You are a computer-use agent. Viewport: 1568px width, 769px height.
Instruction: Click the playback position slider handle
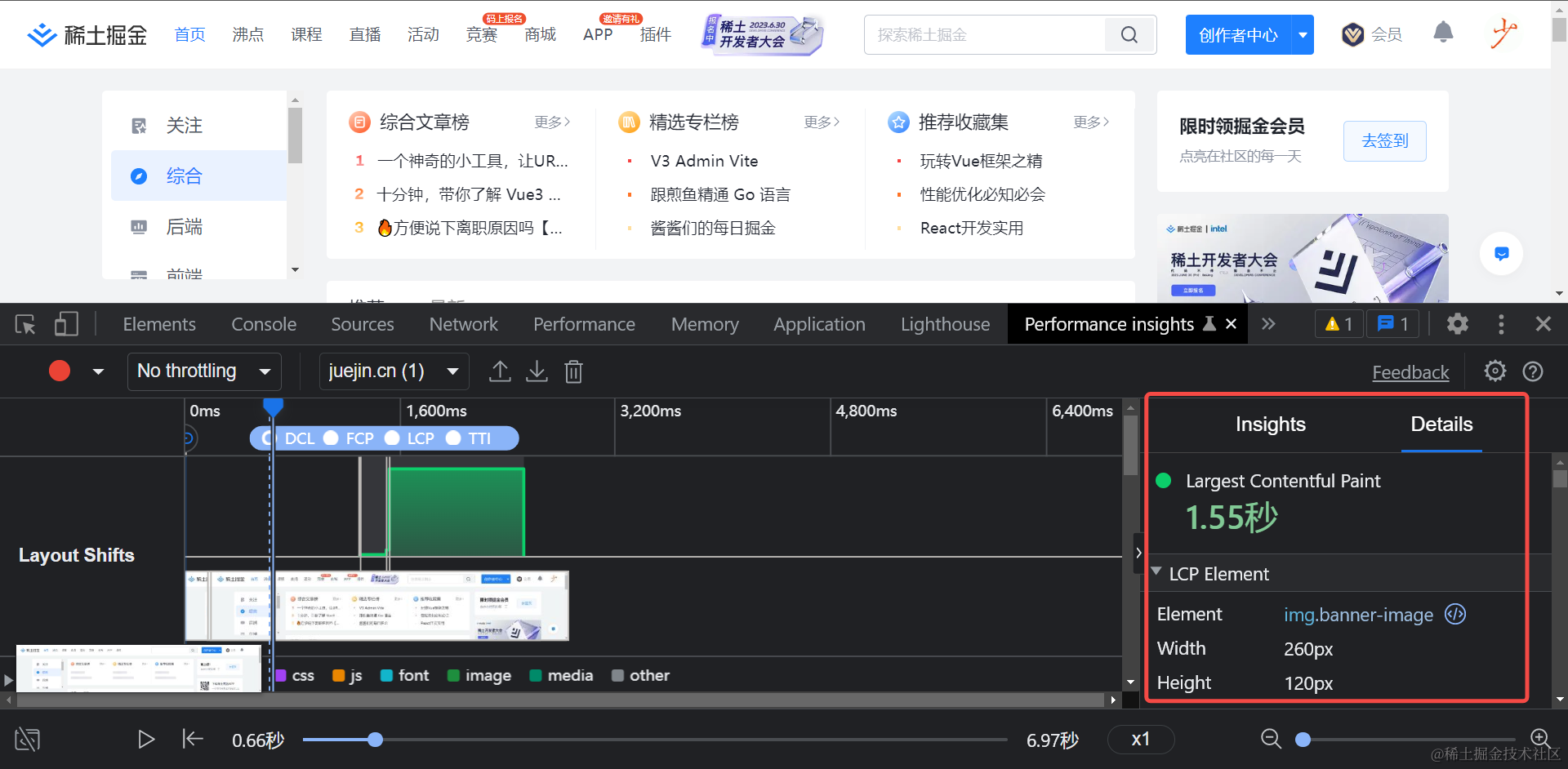point(375,740)
